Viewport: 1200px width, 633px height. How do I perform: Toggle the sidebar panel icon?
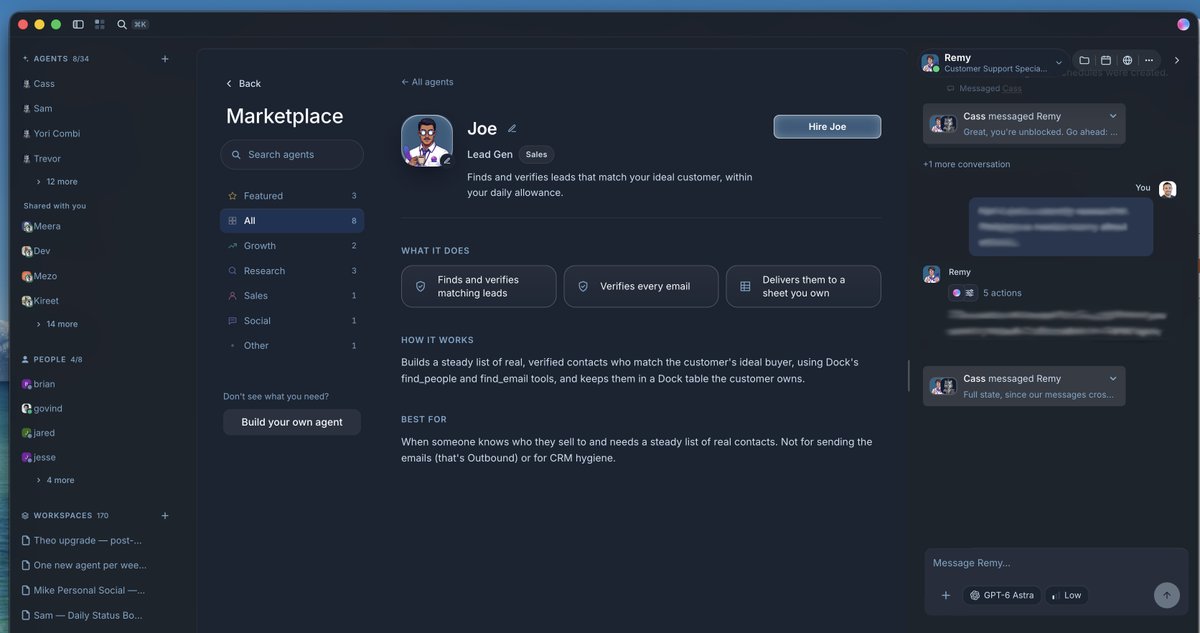tap(78, 24)
